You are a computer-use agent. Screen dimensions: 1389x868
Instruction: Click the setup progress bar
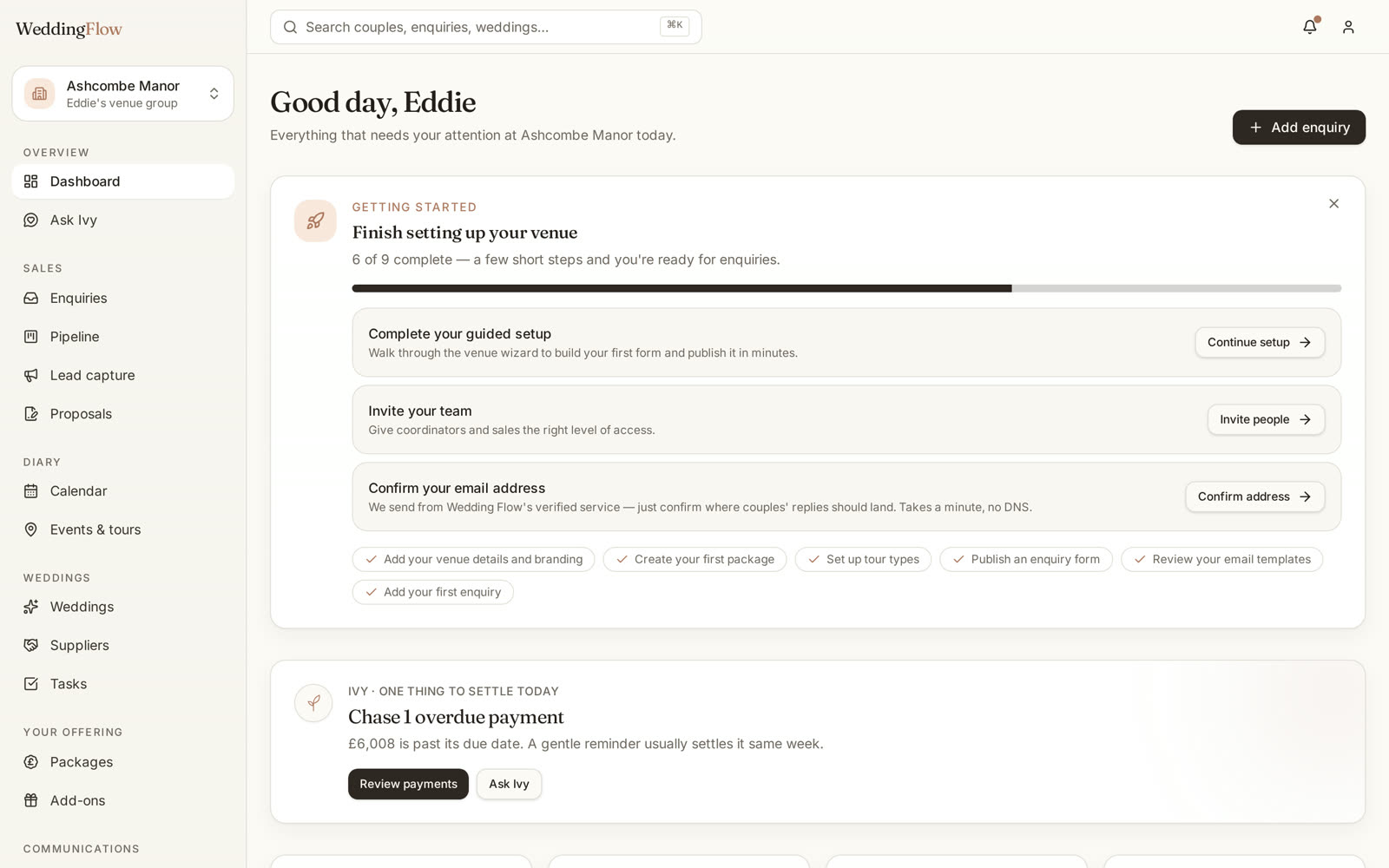point(846,288)
